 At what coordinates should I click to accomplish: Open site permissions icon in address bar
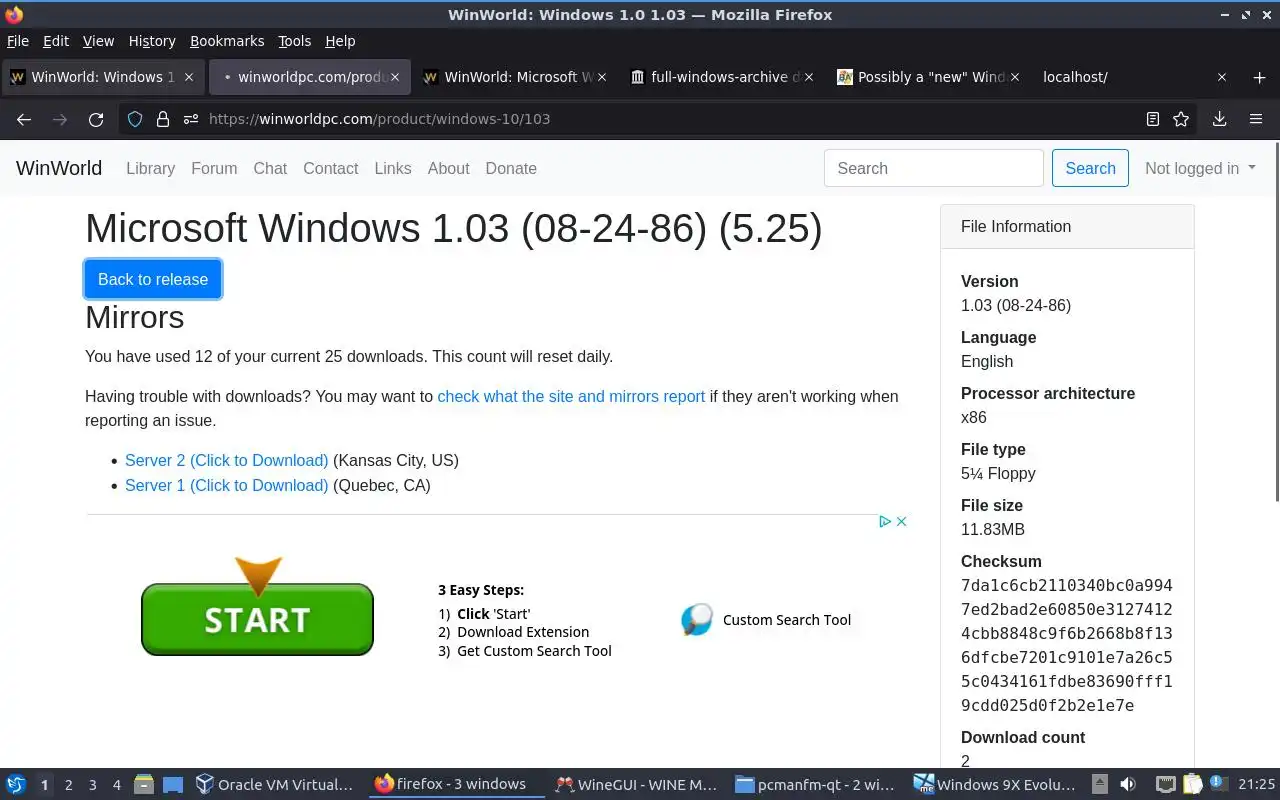point(190,119)
